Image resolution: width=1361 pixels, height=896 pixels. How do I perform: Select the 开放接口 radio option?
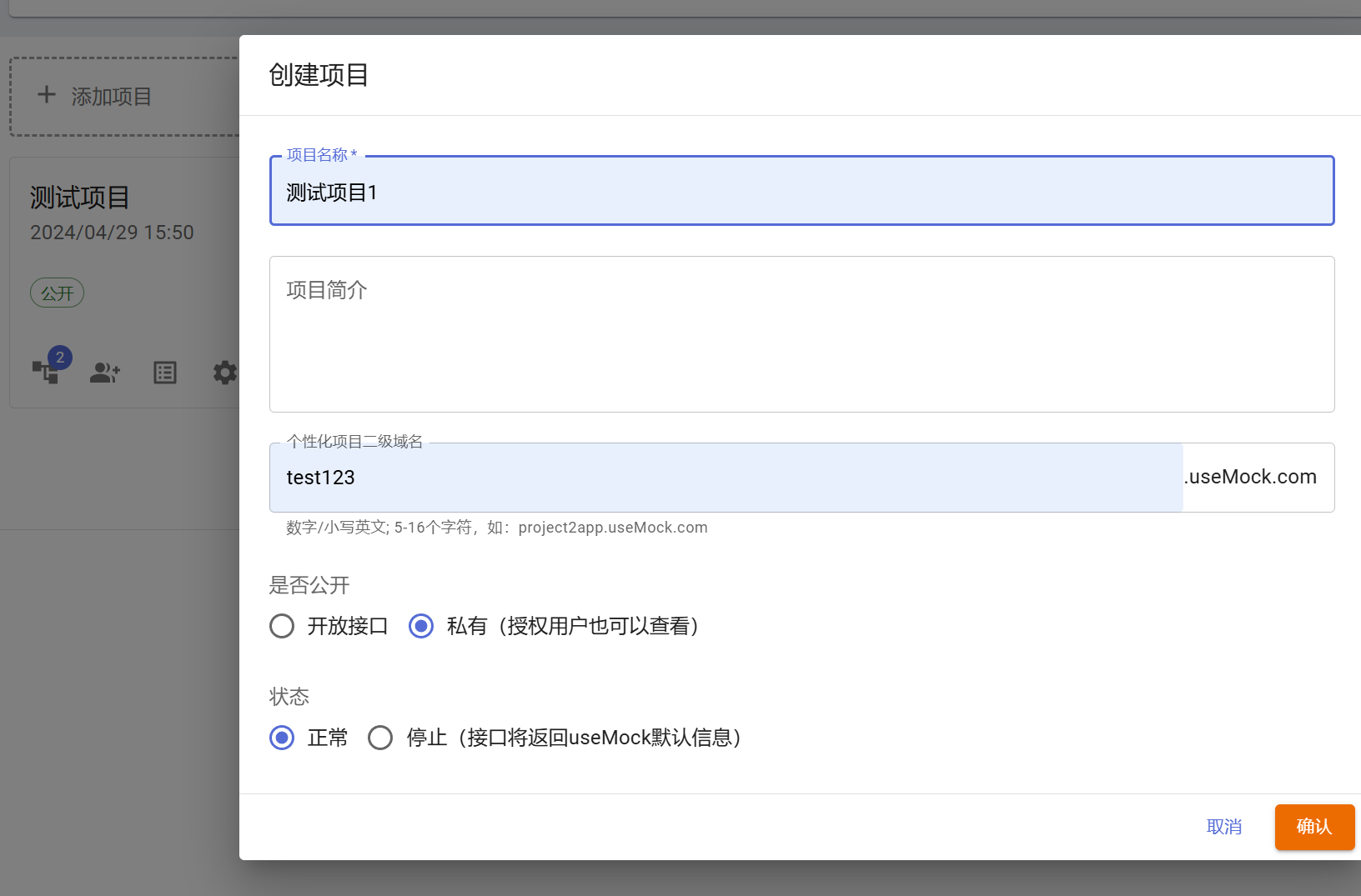282,626
